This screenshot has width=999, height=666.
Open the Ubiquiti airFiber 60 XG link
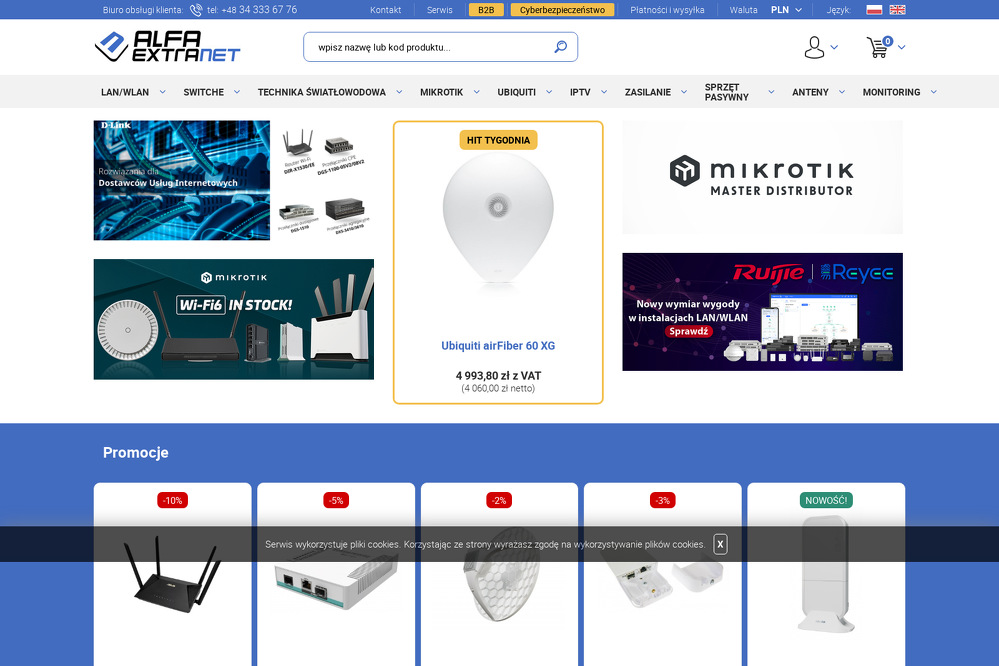pos(498,345)
